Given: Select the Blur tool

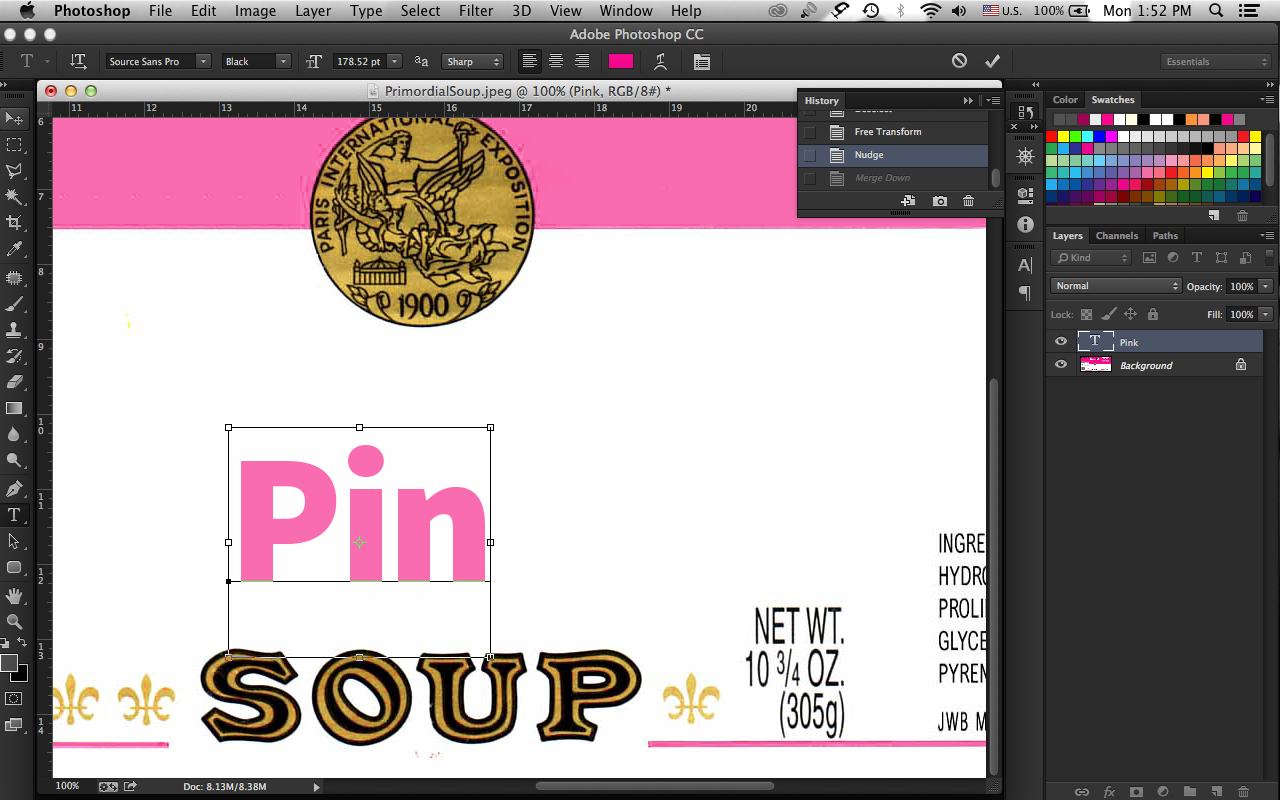Looking at the screenshot, I should click(x=14, y=434).
